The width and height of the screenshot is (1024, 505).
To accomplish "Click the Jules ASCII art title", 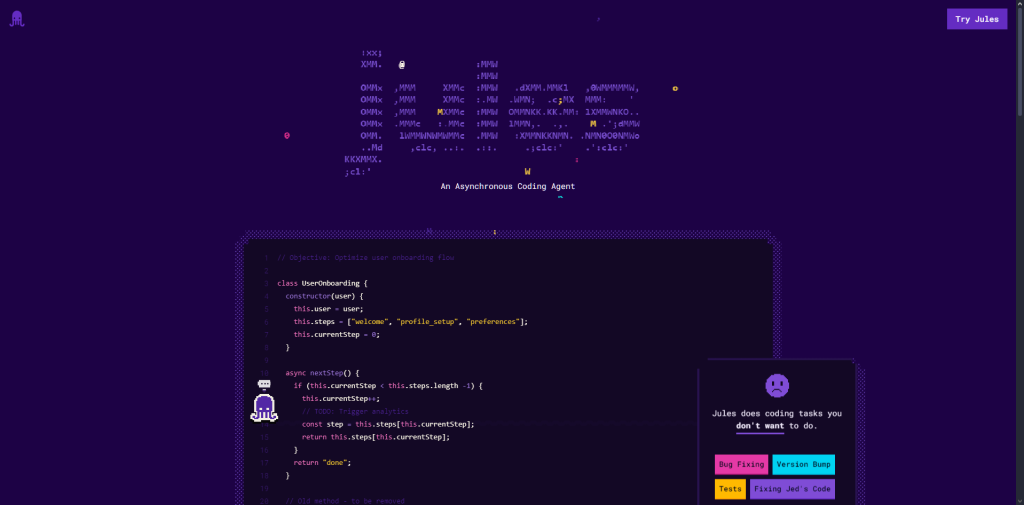I will pos(492,112).
